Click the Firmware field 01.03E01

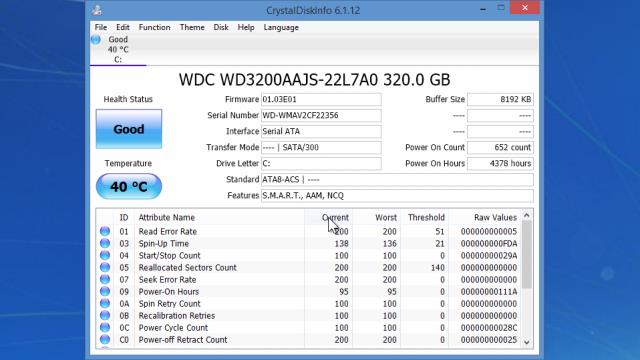(x=321, y=99)
